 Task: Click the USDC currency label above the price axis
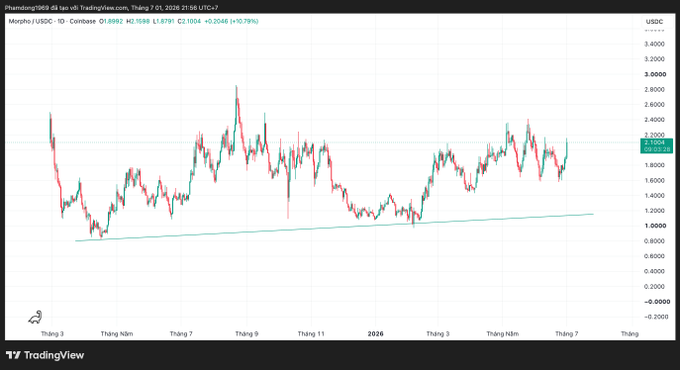(654, 21)
